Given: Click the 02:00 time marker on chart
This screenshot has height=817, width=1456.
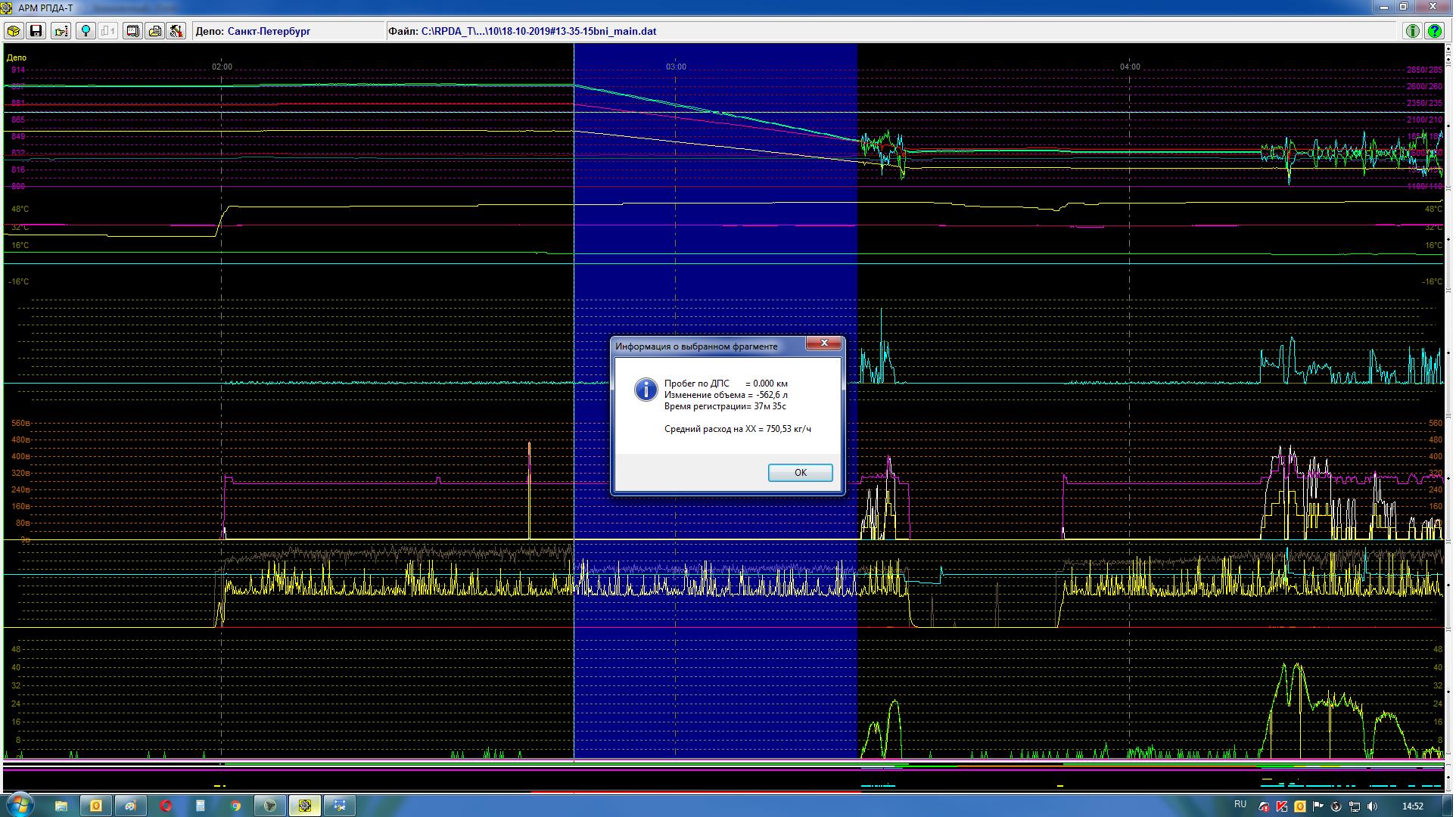Looking at the screenshot, I should tap(222, 67).
